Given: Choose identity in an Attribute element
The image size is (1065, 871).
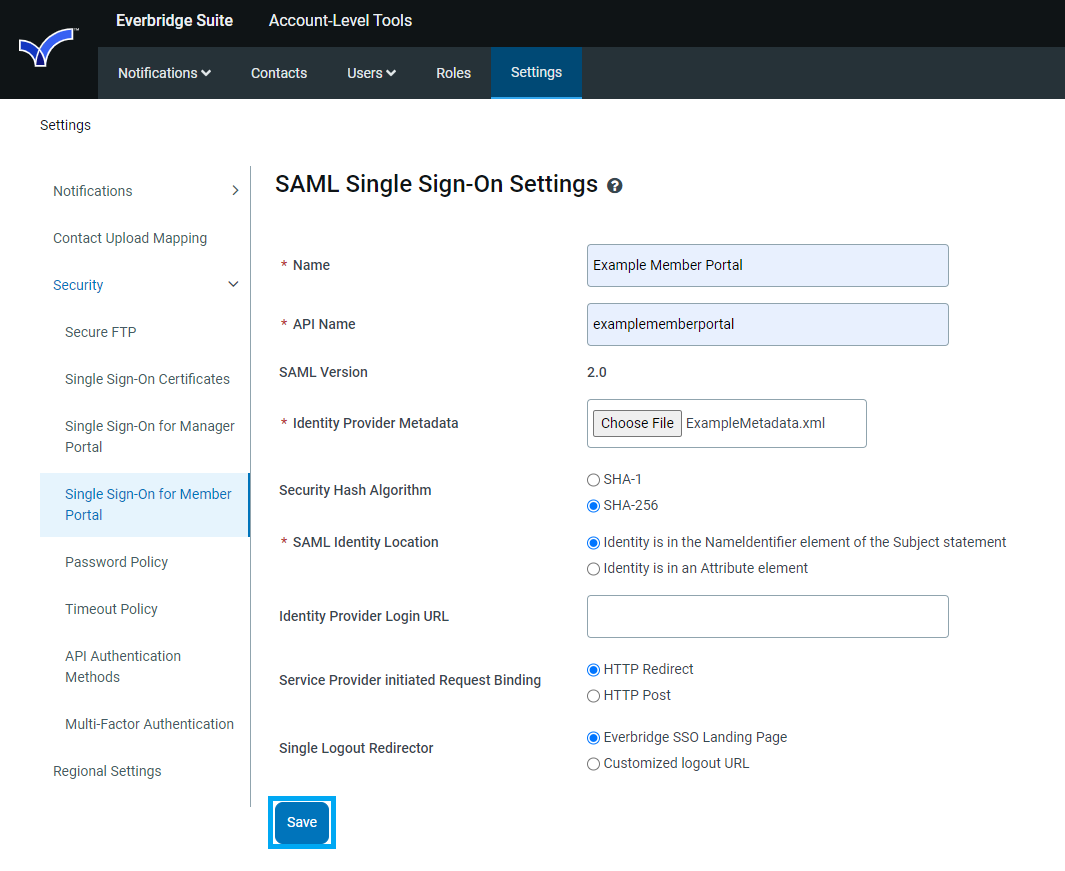Looking at the screenshot, I should pyautogui.click(x=593, y=568).
